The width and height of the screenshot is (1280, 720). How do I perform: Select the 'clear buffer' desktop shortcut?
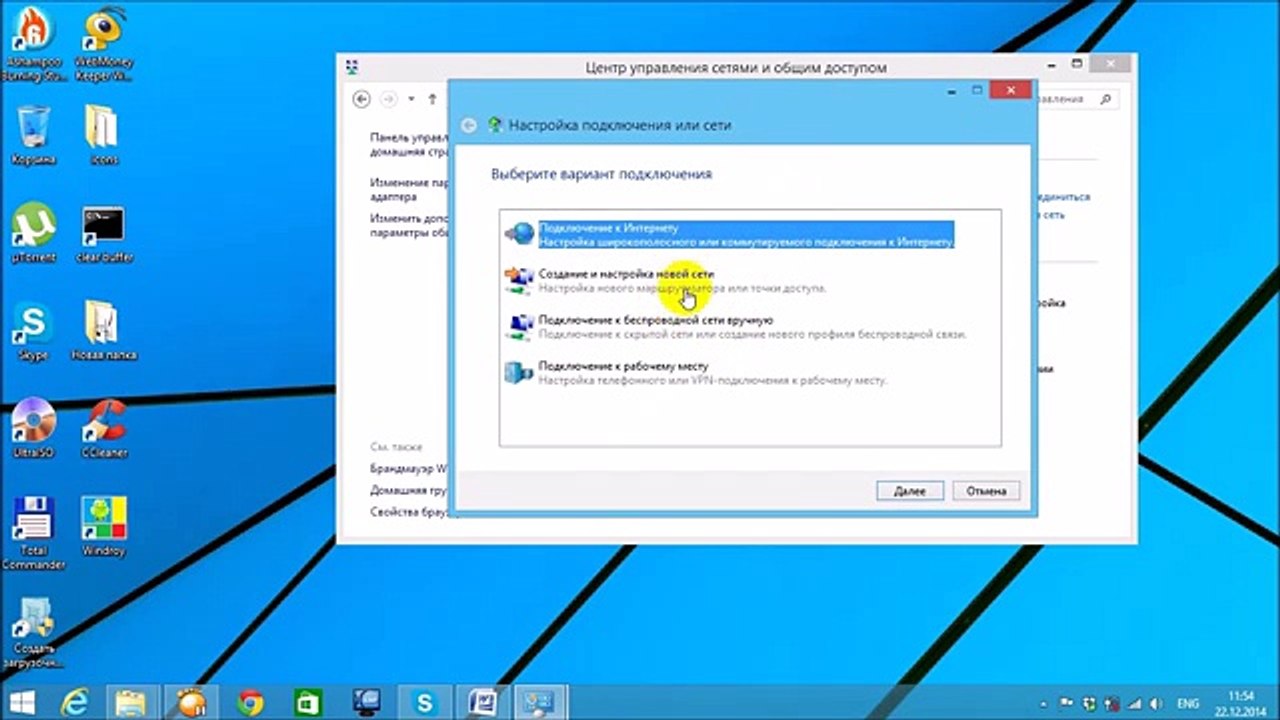(x=103, y=234)
